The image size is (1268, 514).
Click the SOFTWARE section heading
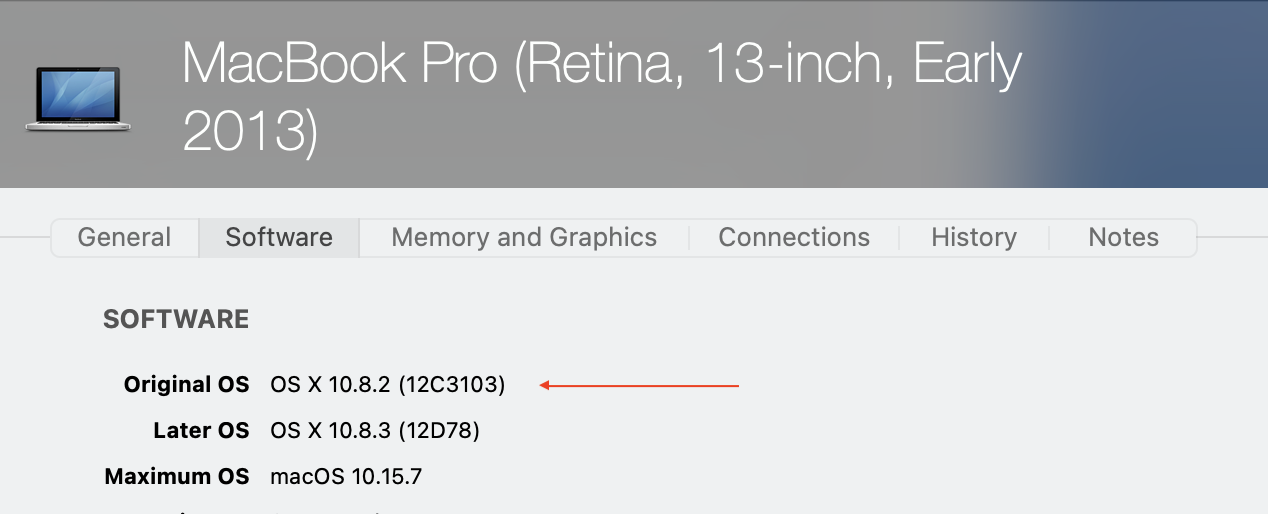tap(176, 320)
